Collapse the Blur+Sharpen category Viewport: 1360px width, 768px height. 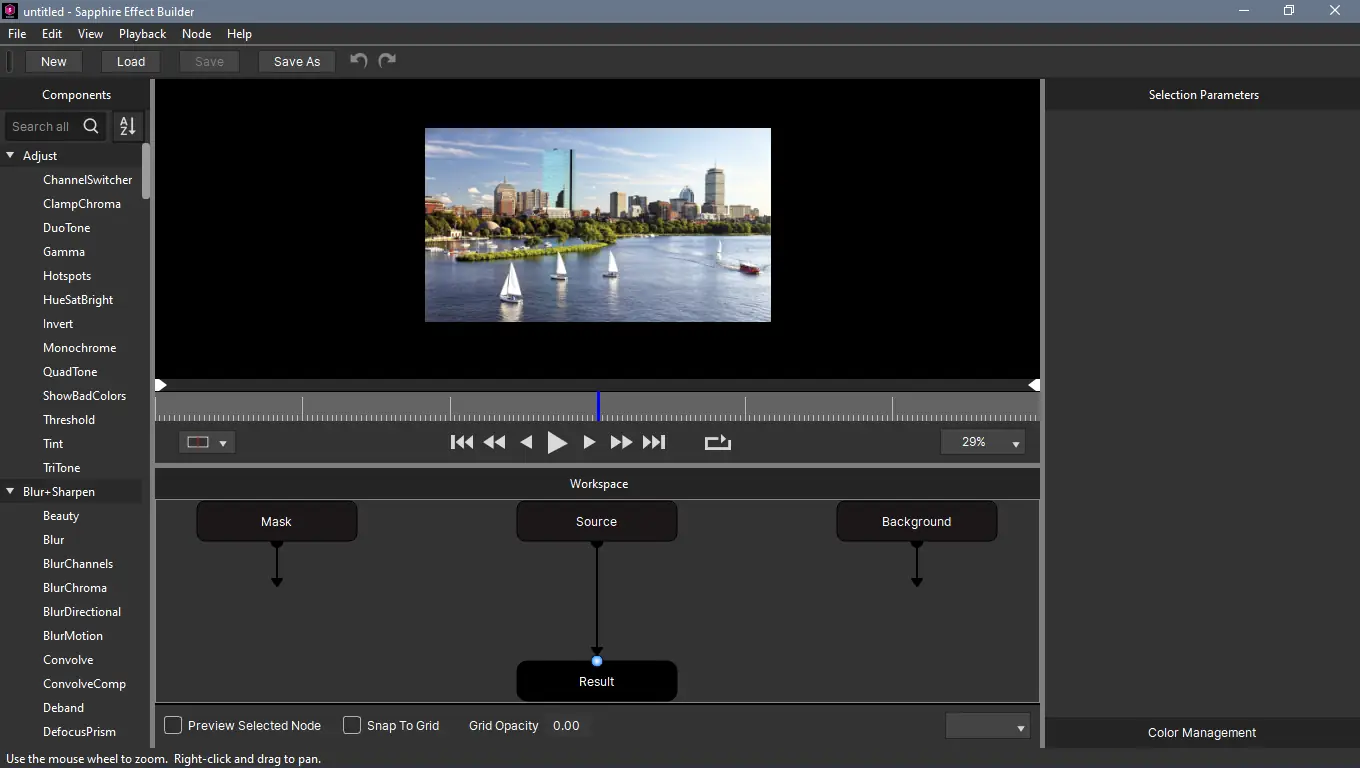coord(11,492)
